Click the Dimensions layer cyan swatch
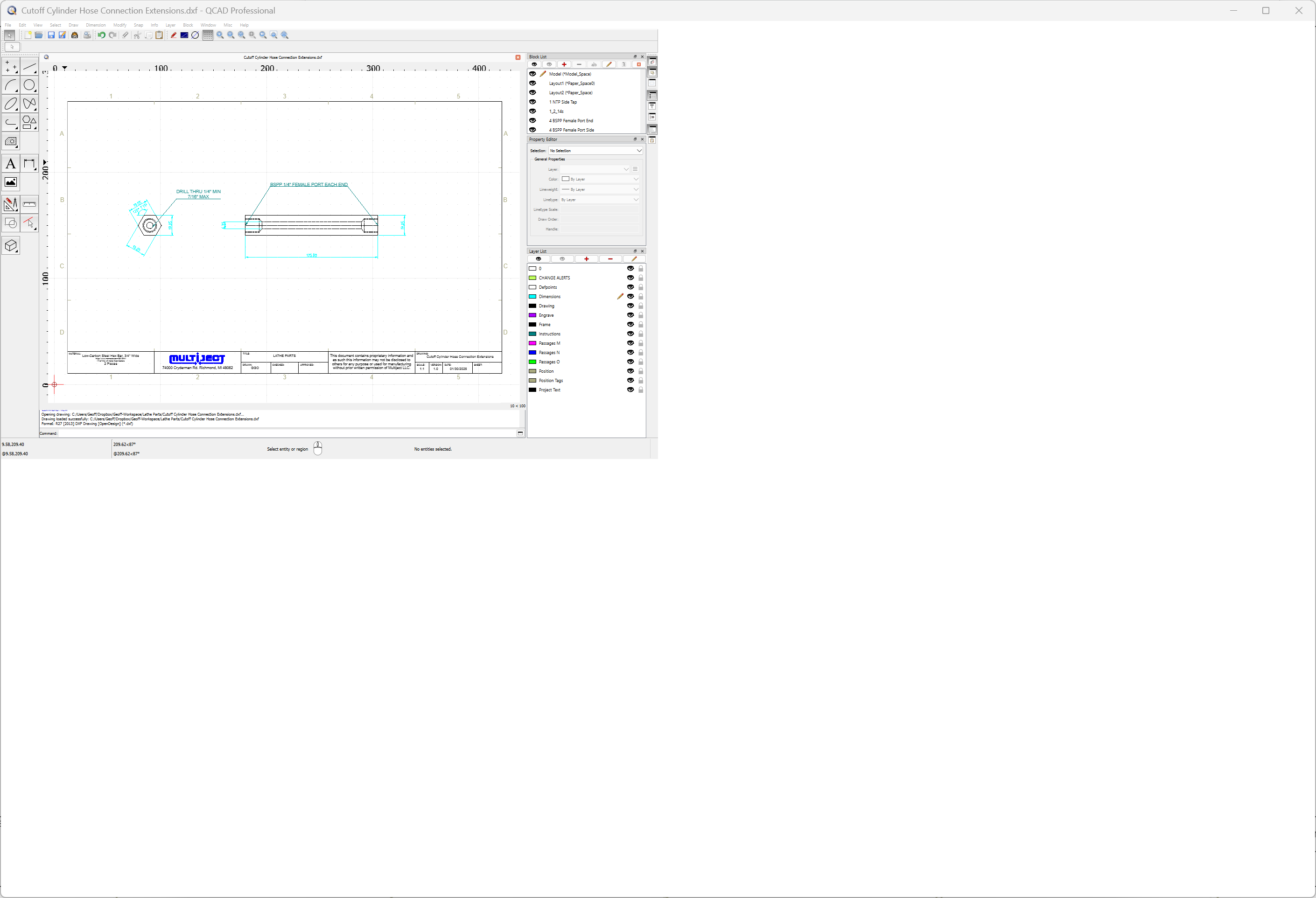Screen dimensions: 1316x898 click(x=532, y=297)
